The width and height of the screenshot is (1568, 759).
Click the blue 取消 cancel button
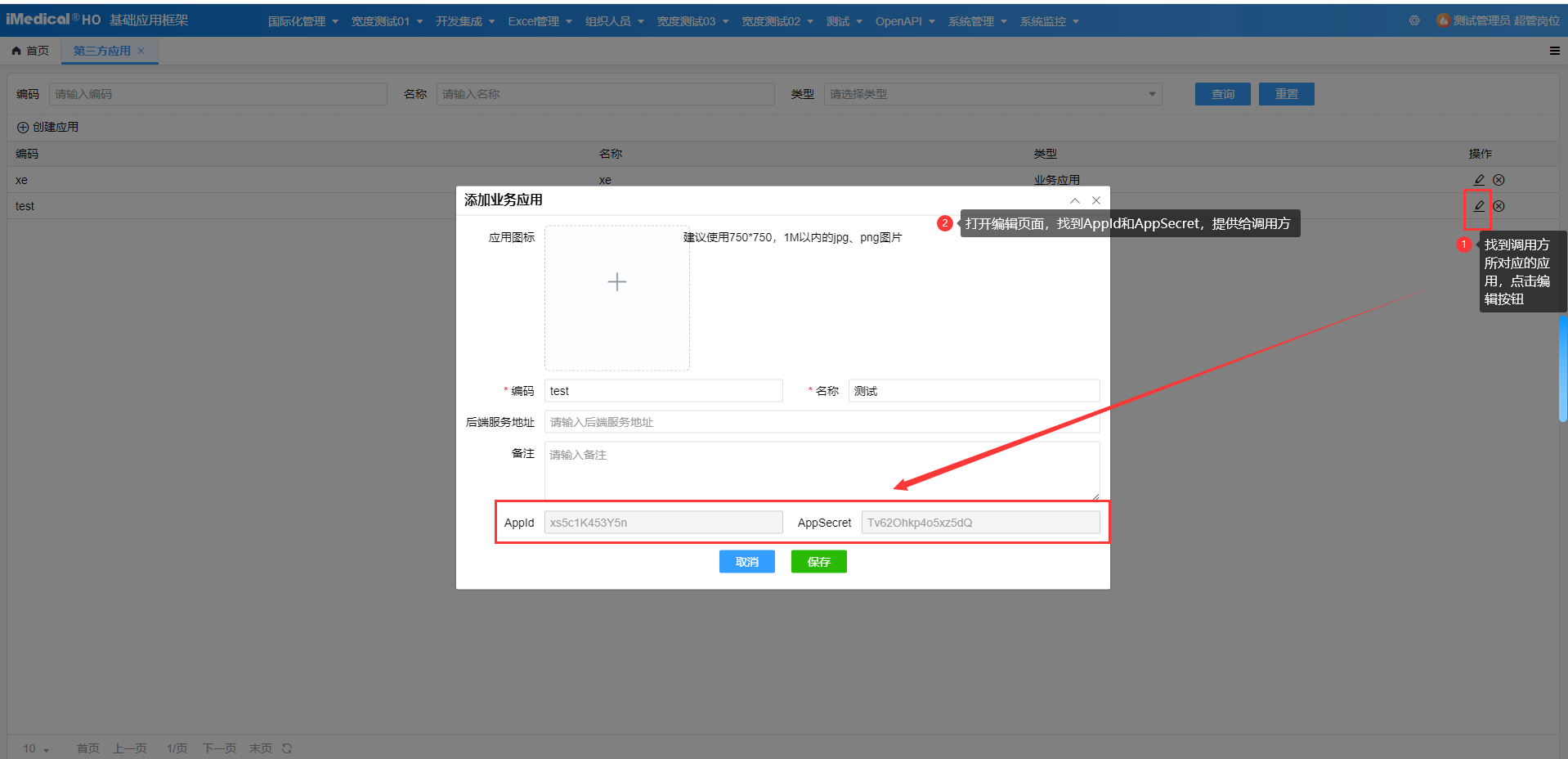coord(746,562)
